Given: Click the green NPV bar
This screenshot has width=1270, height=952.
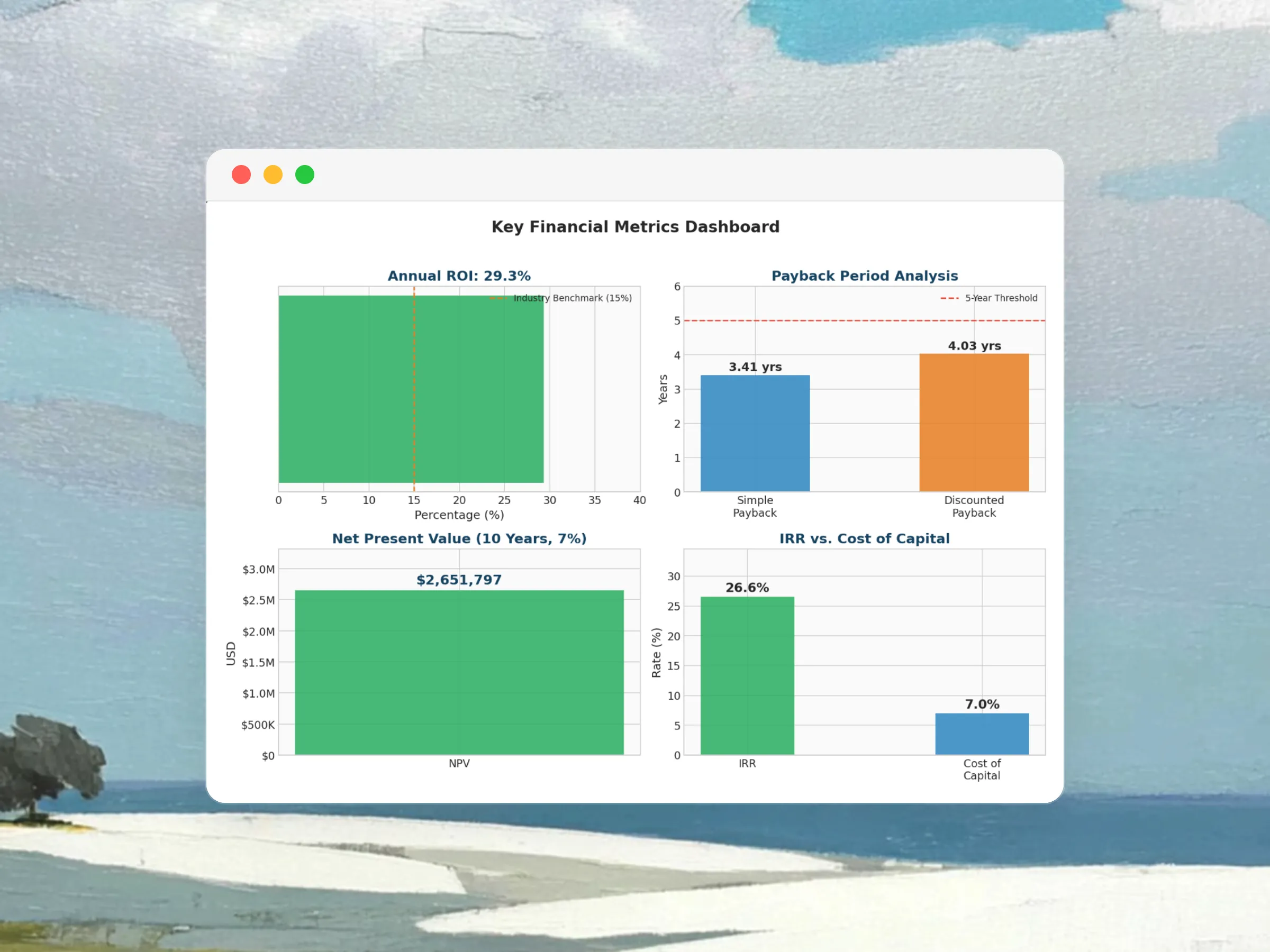Looking at the screenshot, I should 459,672.
